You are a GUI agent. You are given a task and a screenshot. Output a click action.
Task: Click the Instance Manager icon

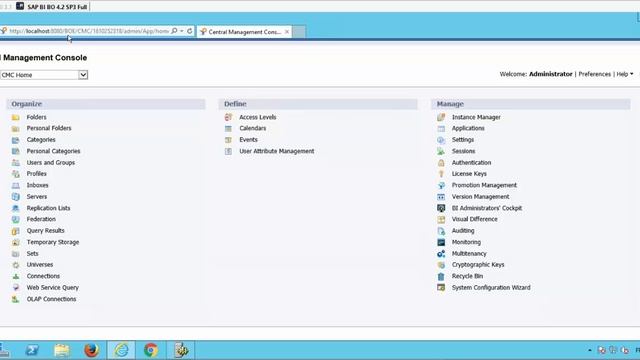[x=441, y=118]
